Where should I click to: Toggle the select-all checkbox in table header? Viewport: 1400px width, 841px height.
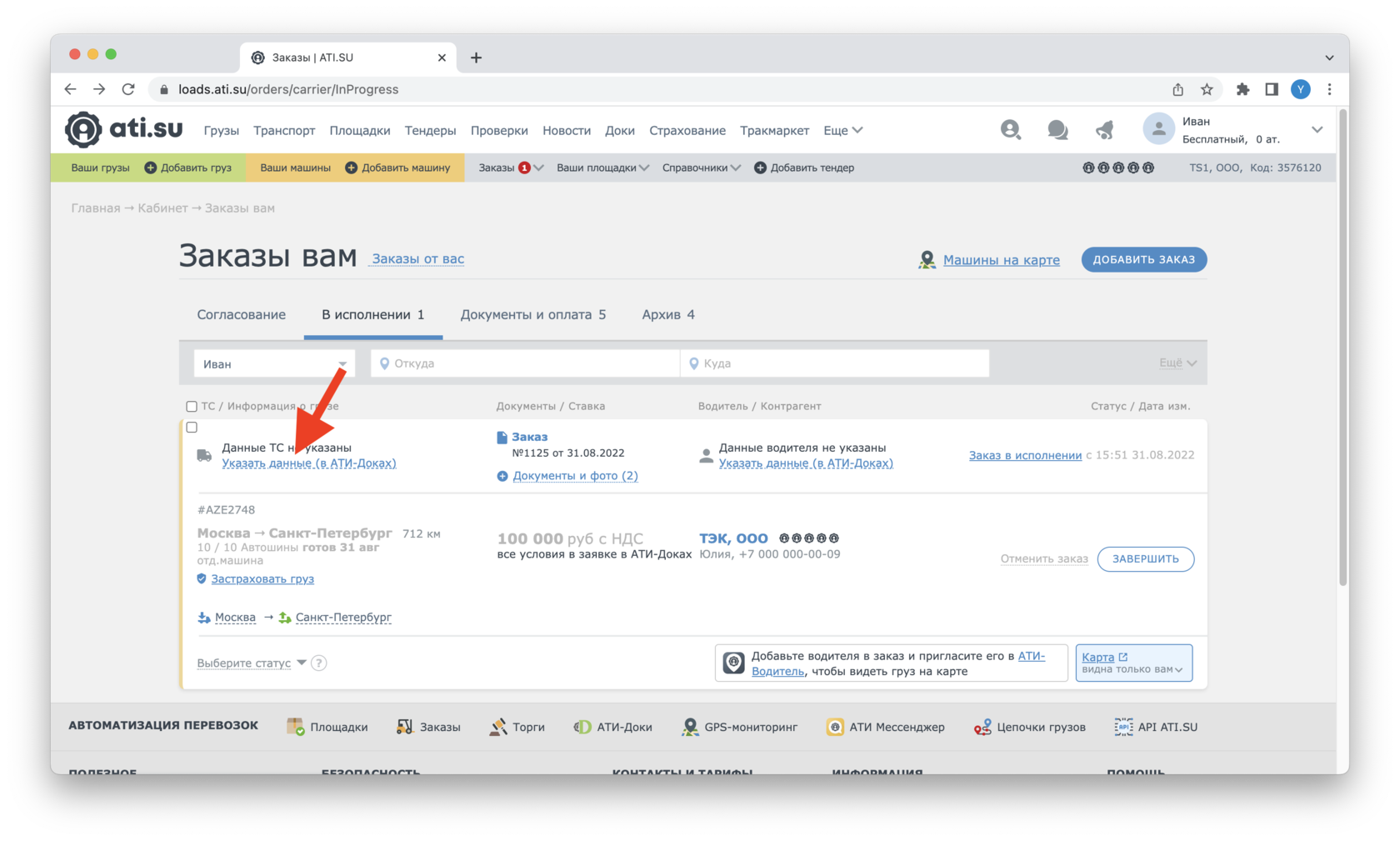192,407
